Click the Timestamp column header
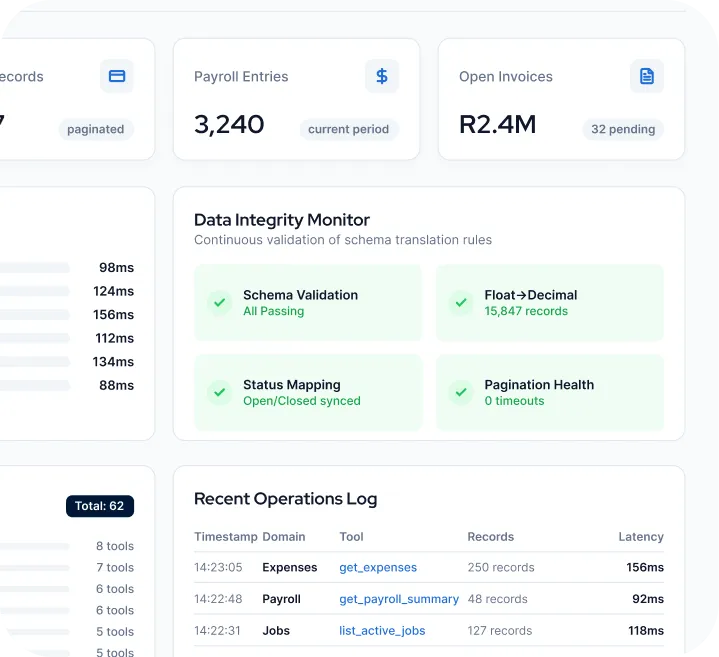 tap(226, 537)
